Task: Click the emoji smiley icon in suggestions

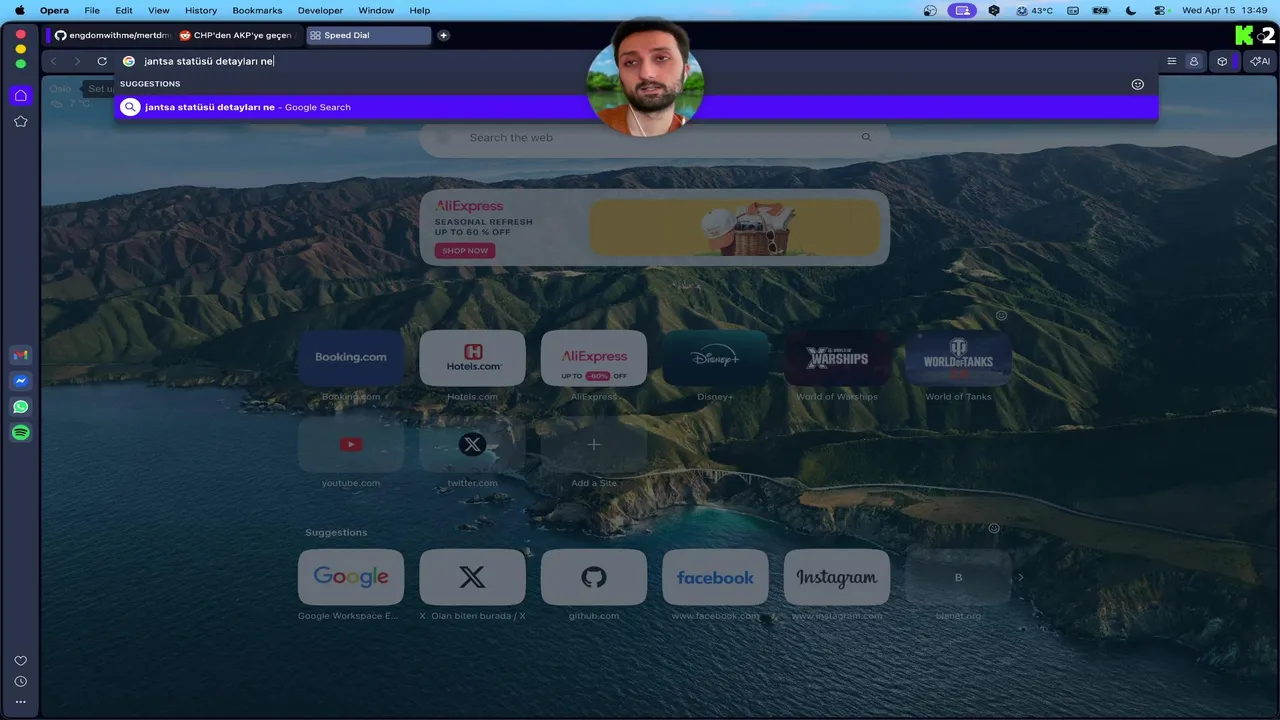Action: click(x=1137, y=84)
